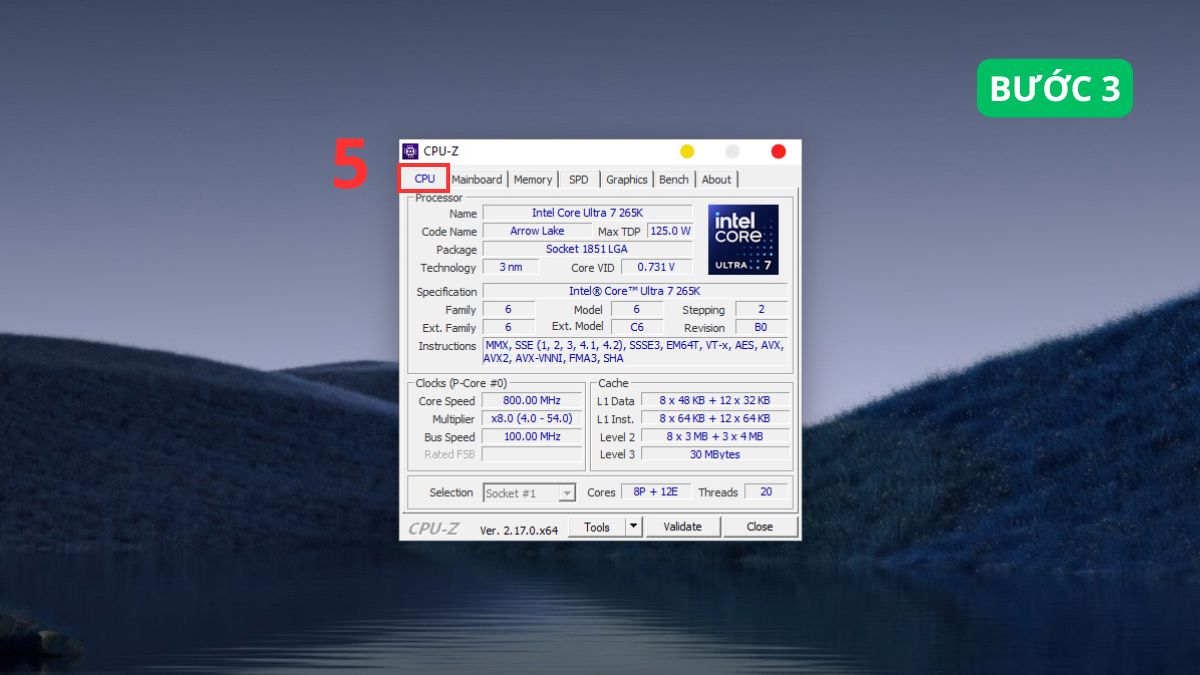Click the CPU-Z branding logo at bottom left

tap(435, 526)
